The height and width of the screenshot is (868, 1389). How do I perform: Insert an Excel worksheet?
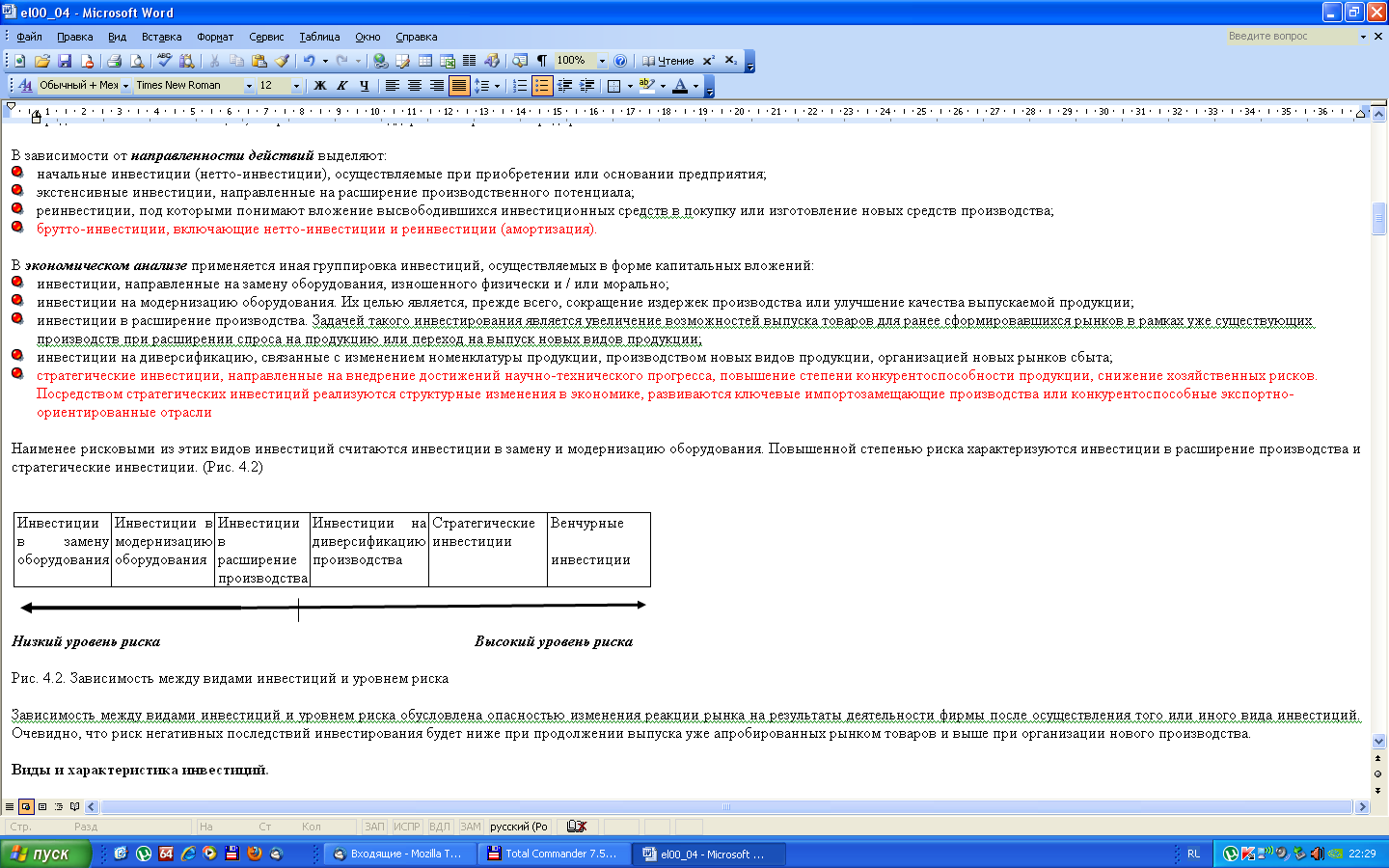click(448, 61)
